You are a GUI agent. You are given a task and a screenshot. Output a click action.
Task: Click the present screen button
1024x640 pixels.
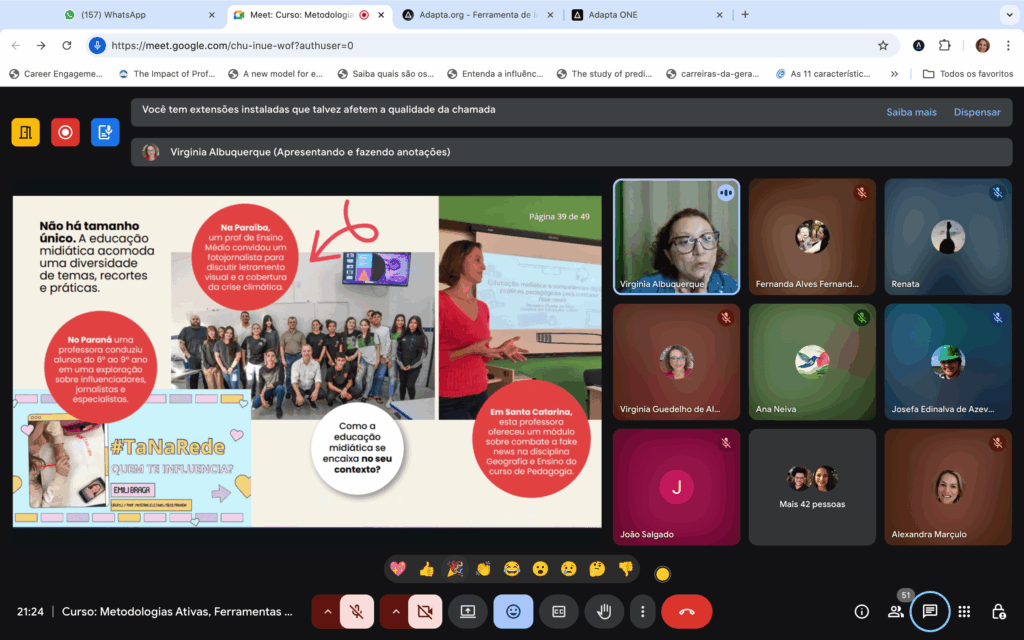click(x=467, y=611)
